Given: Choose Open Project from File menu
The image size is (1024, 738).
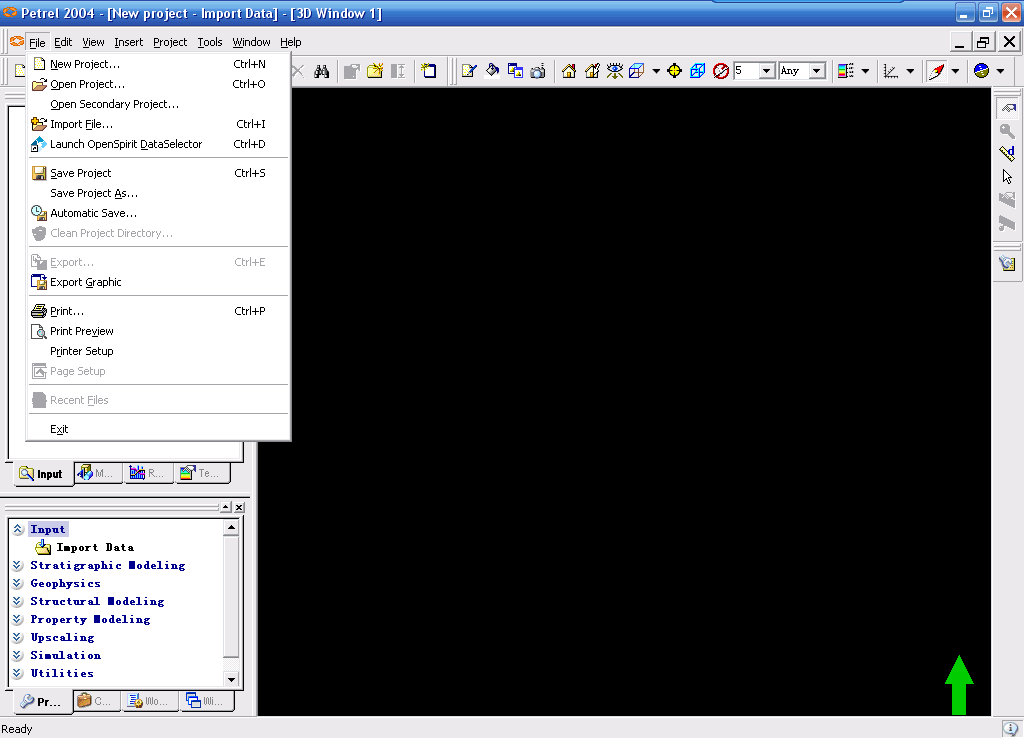Looking at the screenshot, I should click(x=158, y=84).
